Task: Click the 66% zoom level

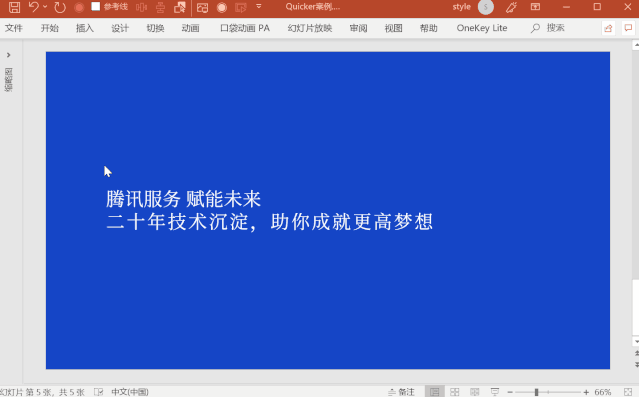Action: (603, 392)
